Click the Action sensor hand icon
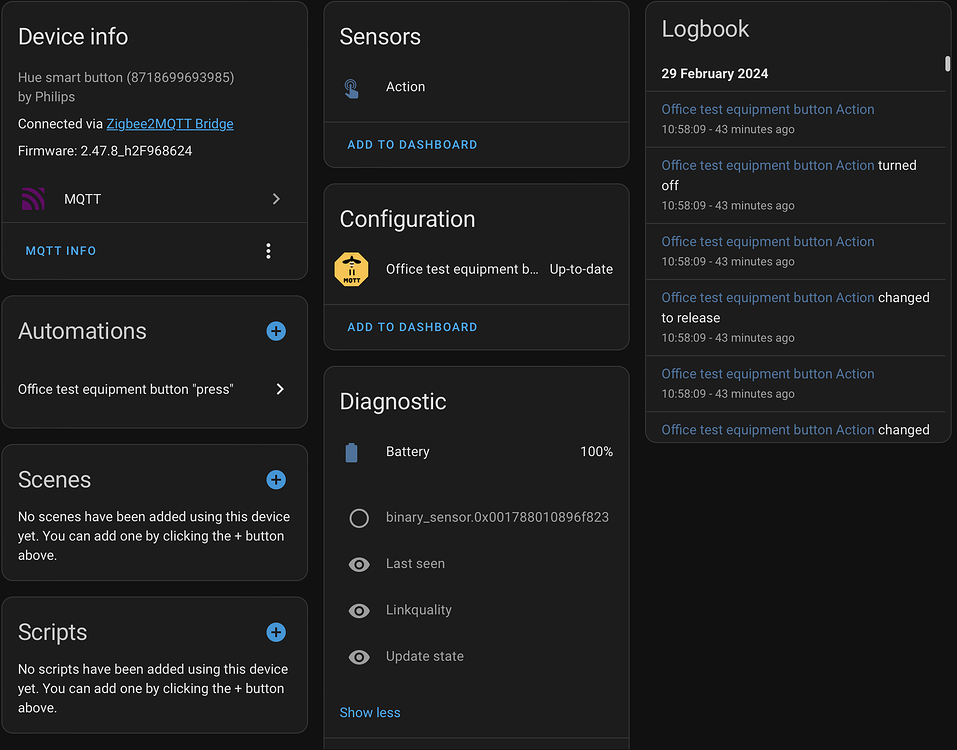957x750 pixels. [351, 87]
